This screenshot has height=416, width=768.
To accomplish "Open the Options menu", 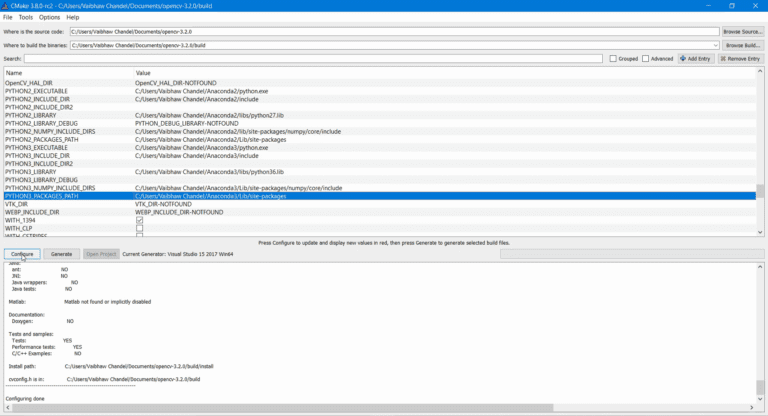I will pyautogui.click(x=49, y=17).
